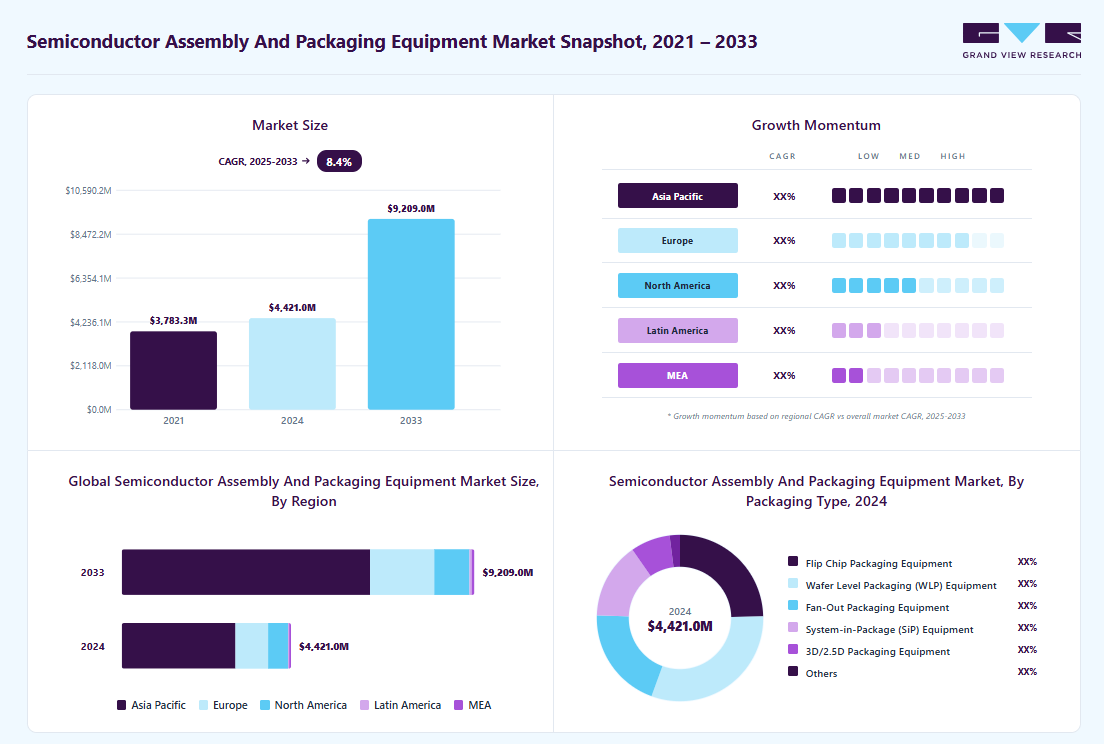Click the Asia Pacific region button
Image resolution: width=1104 pixels, height=744 pixels.
[678, 196]
